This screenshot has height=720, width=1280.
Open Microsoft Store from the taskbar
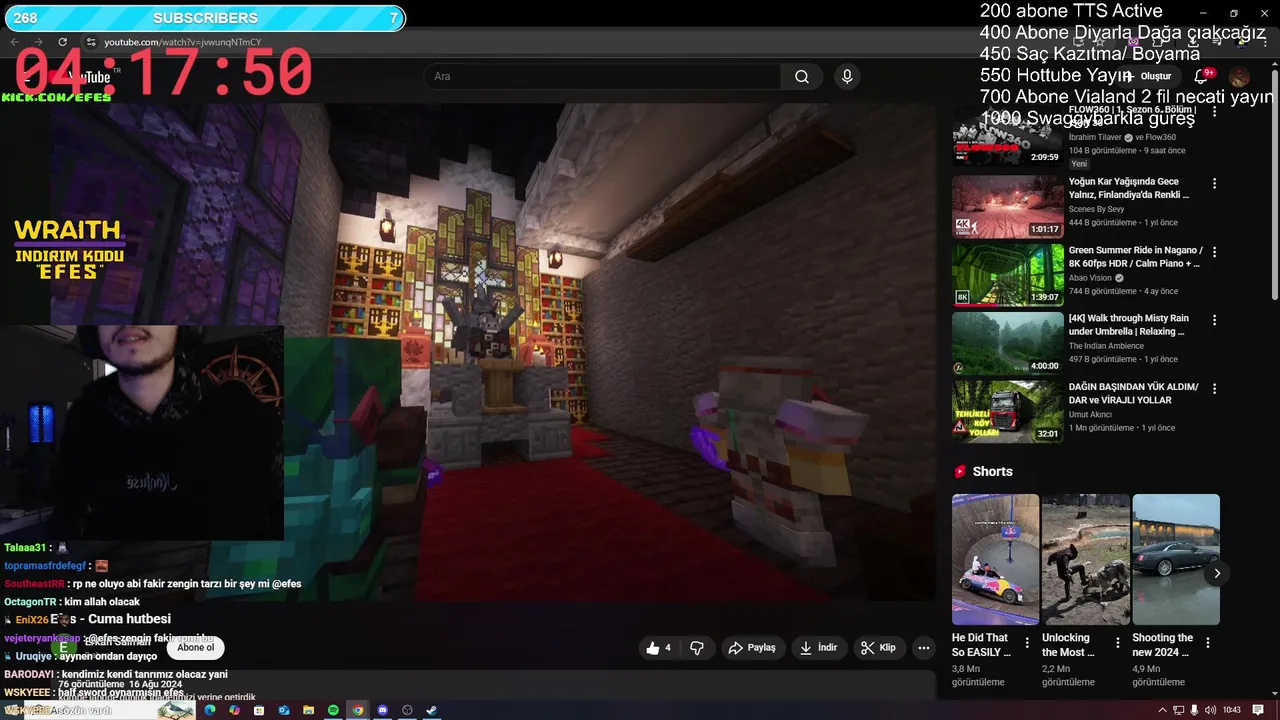click(259, 710)
